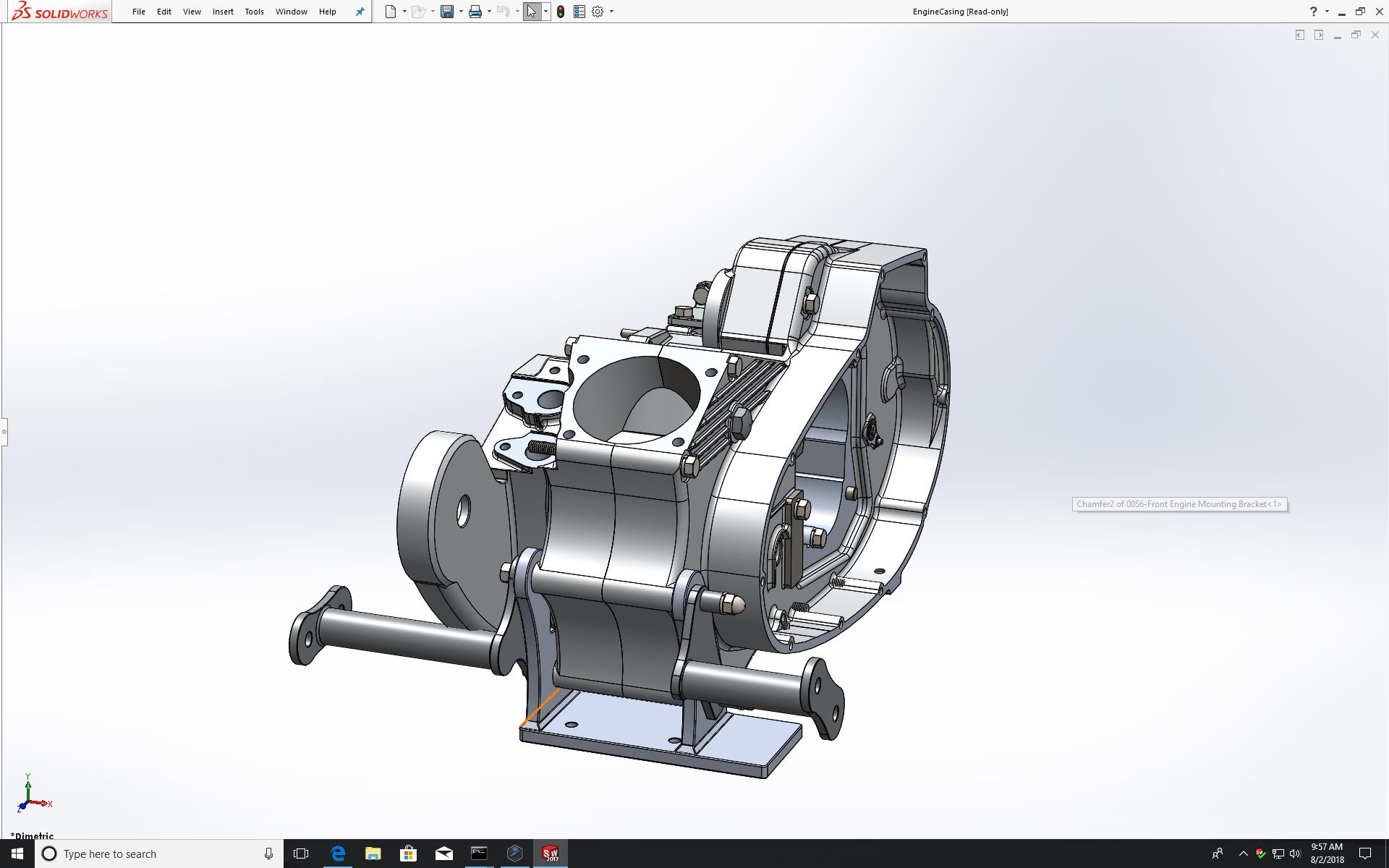Click the Select arrow tool

point(532,12)
